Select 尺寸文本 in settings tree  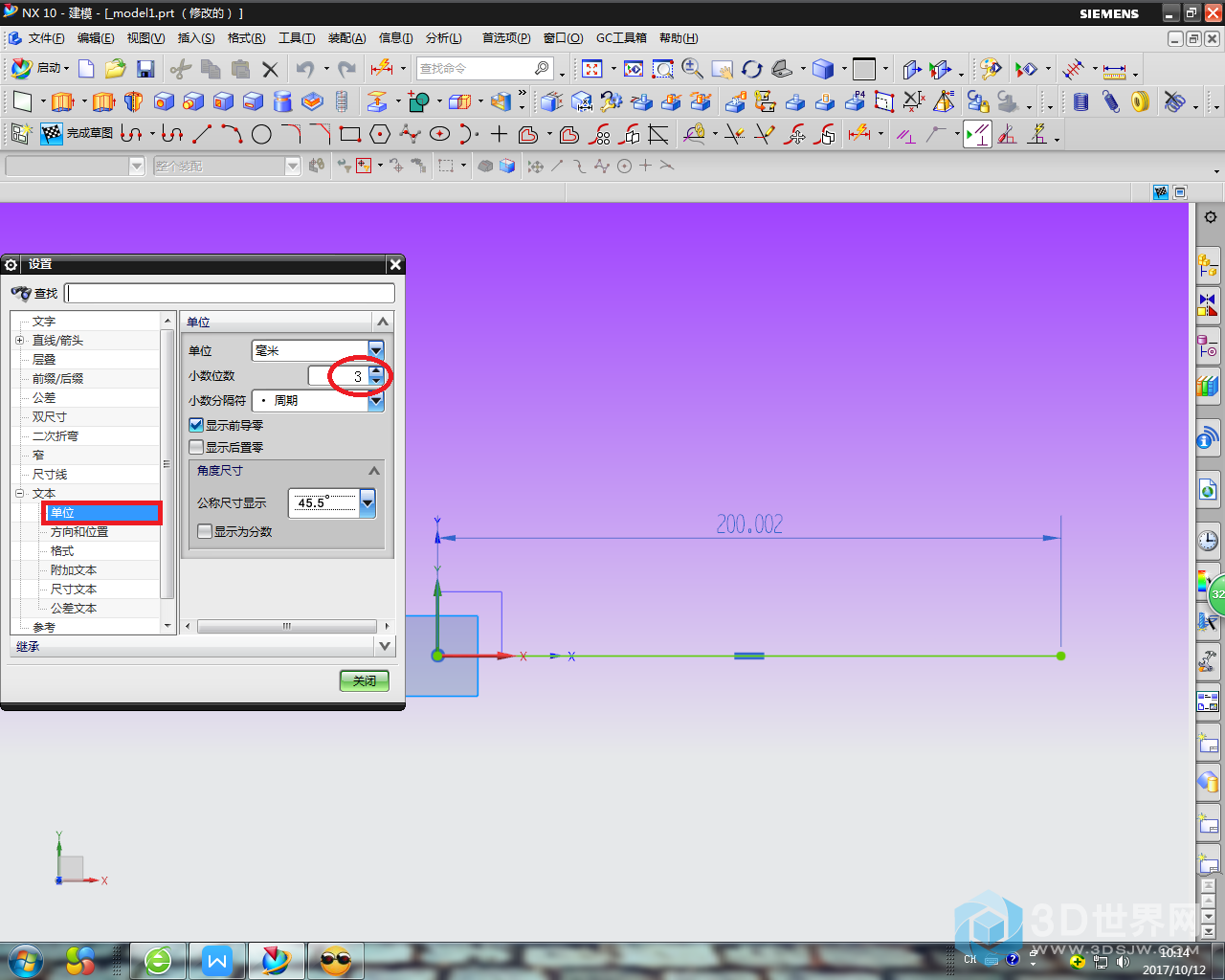[x=74, y=589]
